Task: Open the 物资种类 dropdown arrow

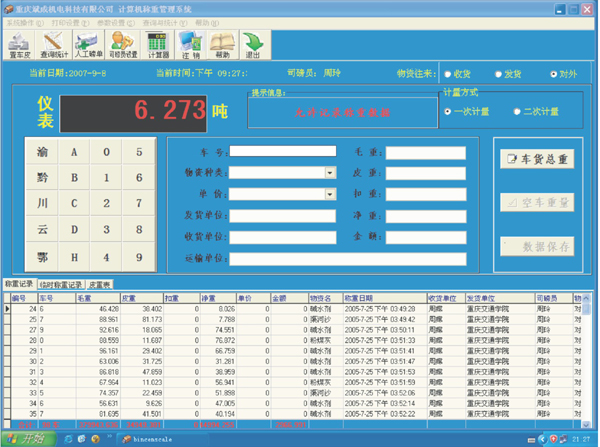Action: click(x=330, y=173)
